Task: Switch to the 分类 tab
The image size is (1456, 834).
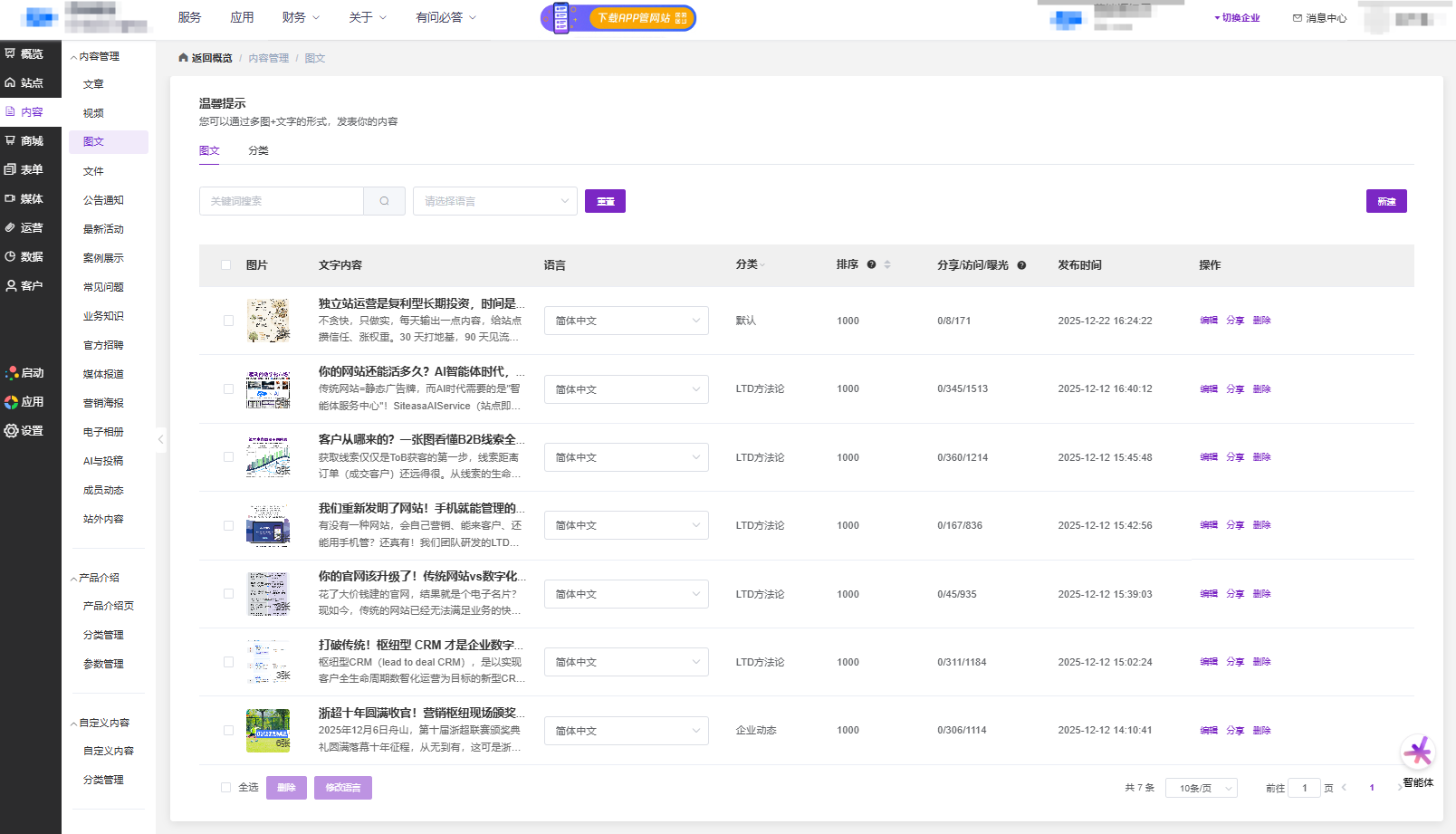Action: point(258,151)
